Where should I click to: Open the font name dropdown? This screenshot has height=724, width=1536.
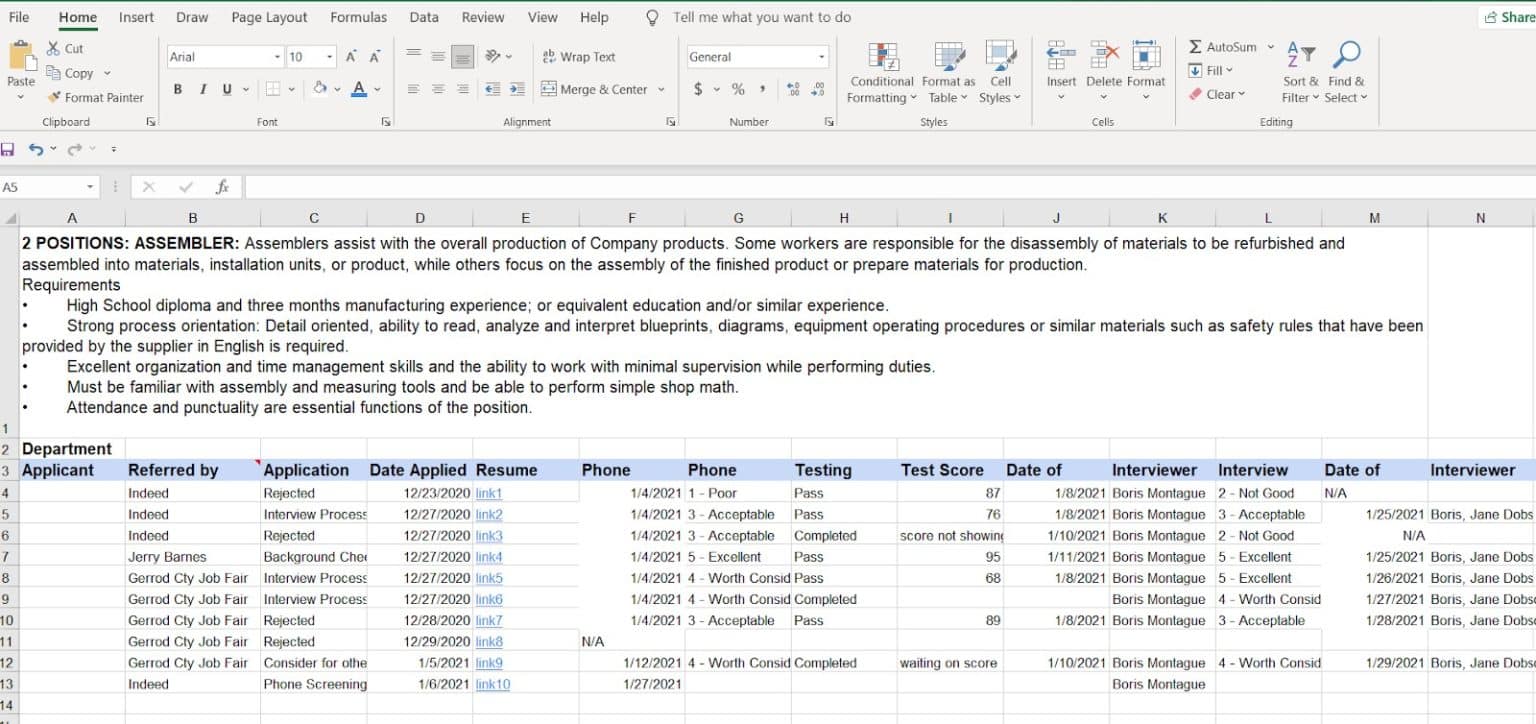pos(277,55)
